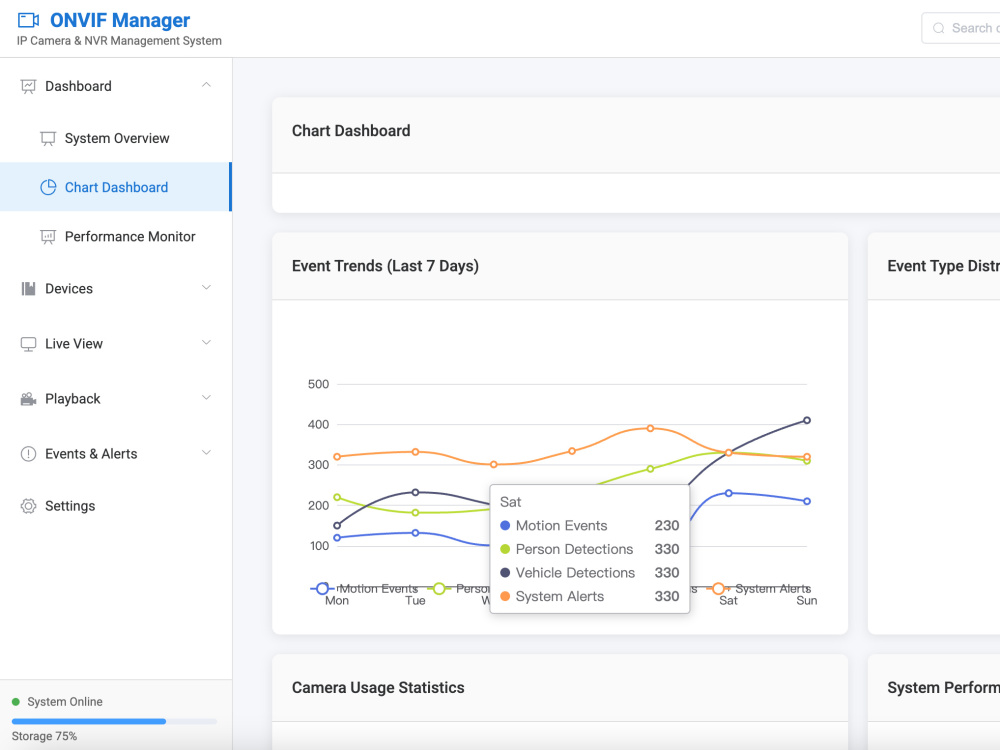Click "IP Camera & NVR Management System" subtitle
This screenshot has width=1000, height=750.
click(x=119, y=41)
